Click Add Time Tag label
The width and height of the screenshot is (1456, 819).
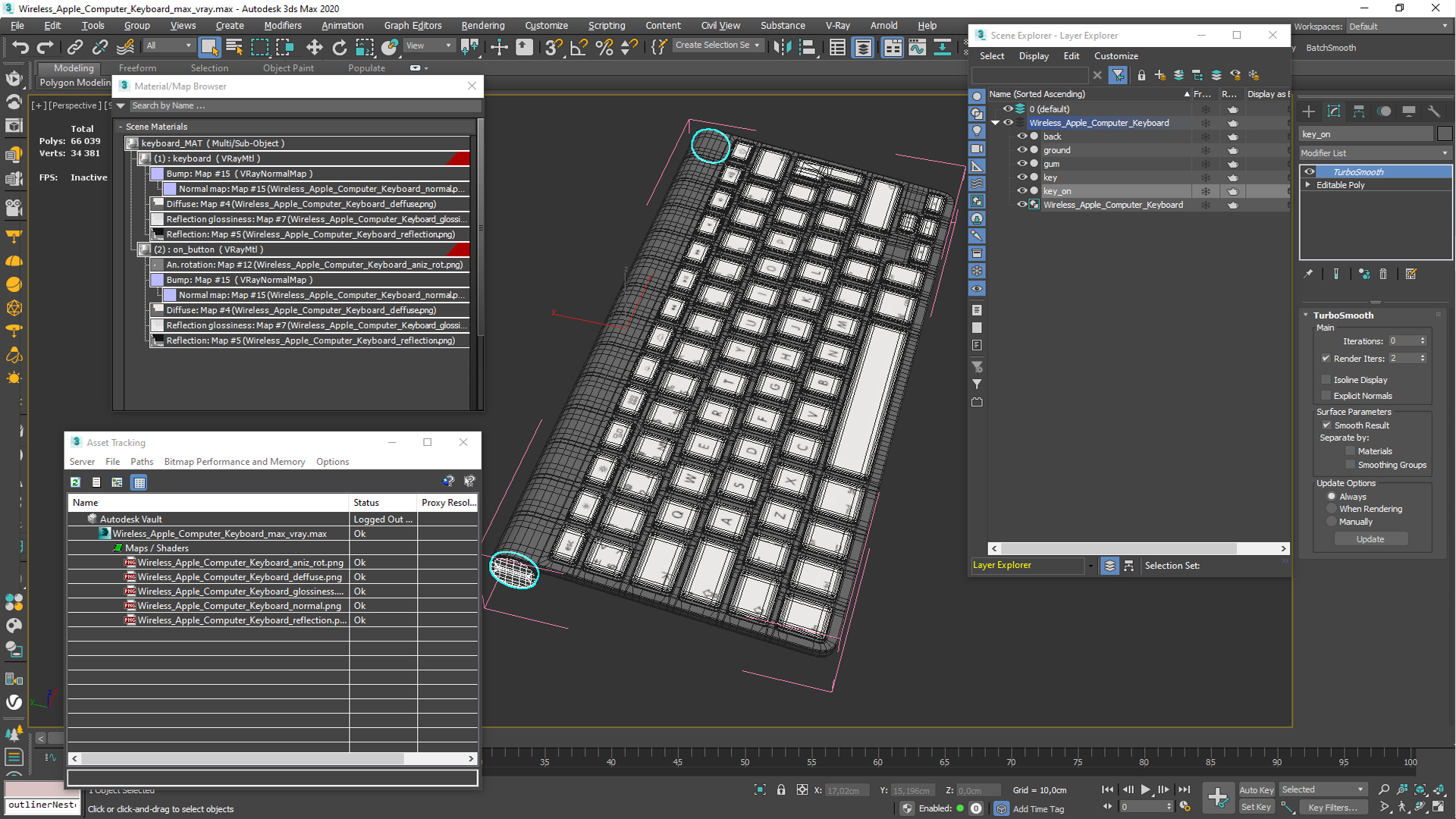point(1038,809)
